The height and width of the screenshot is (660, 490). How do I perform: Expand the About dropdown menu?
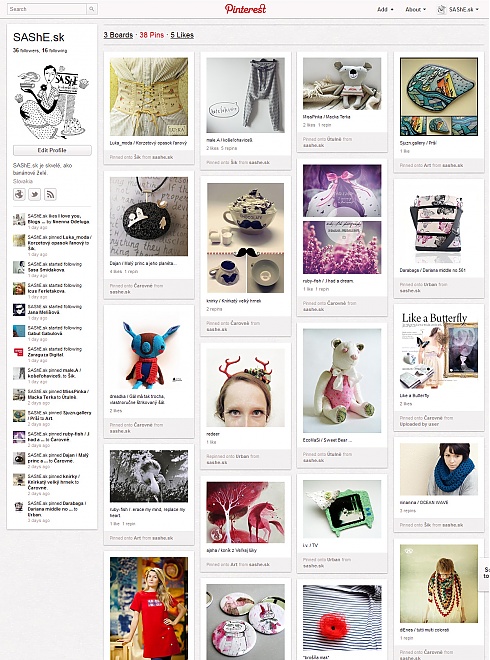pyautogui.click(x=415, y=9)
